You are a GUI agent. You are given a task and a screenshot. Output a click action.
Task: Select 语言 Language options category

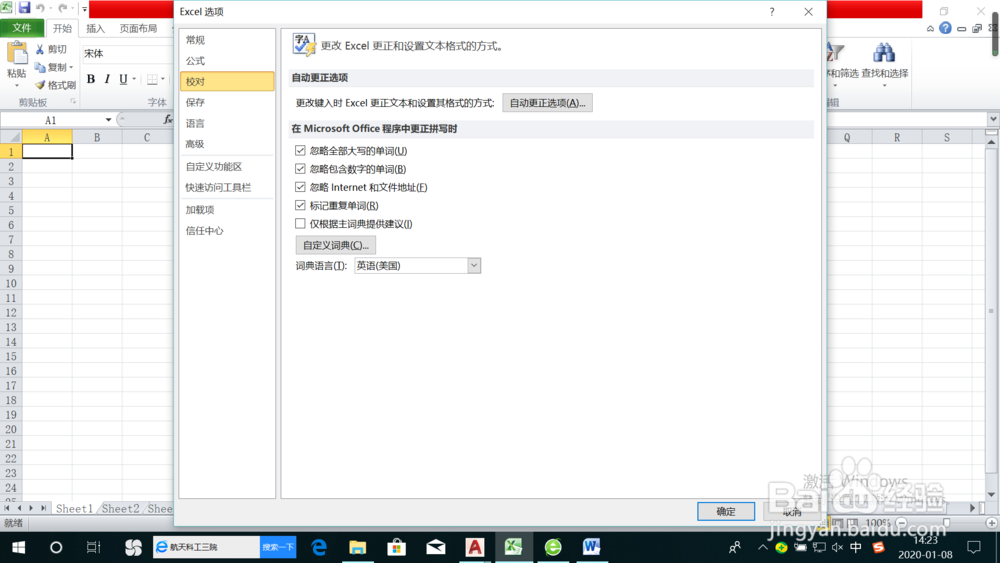(227, 123)
